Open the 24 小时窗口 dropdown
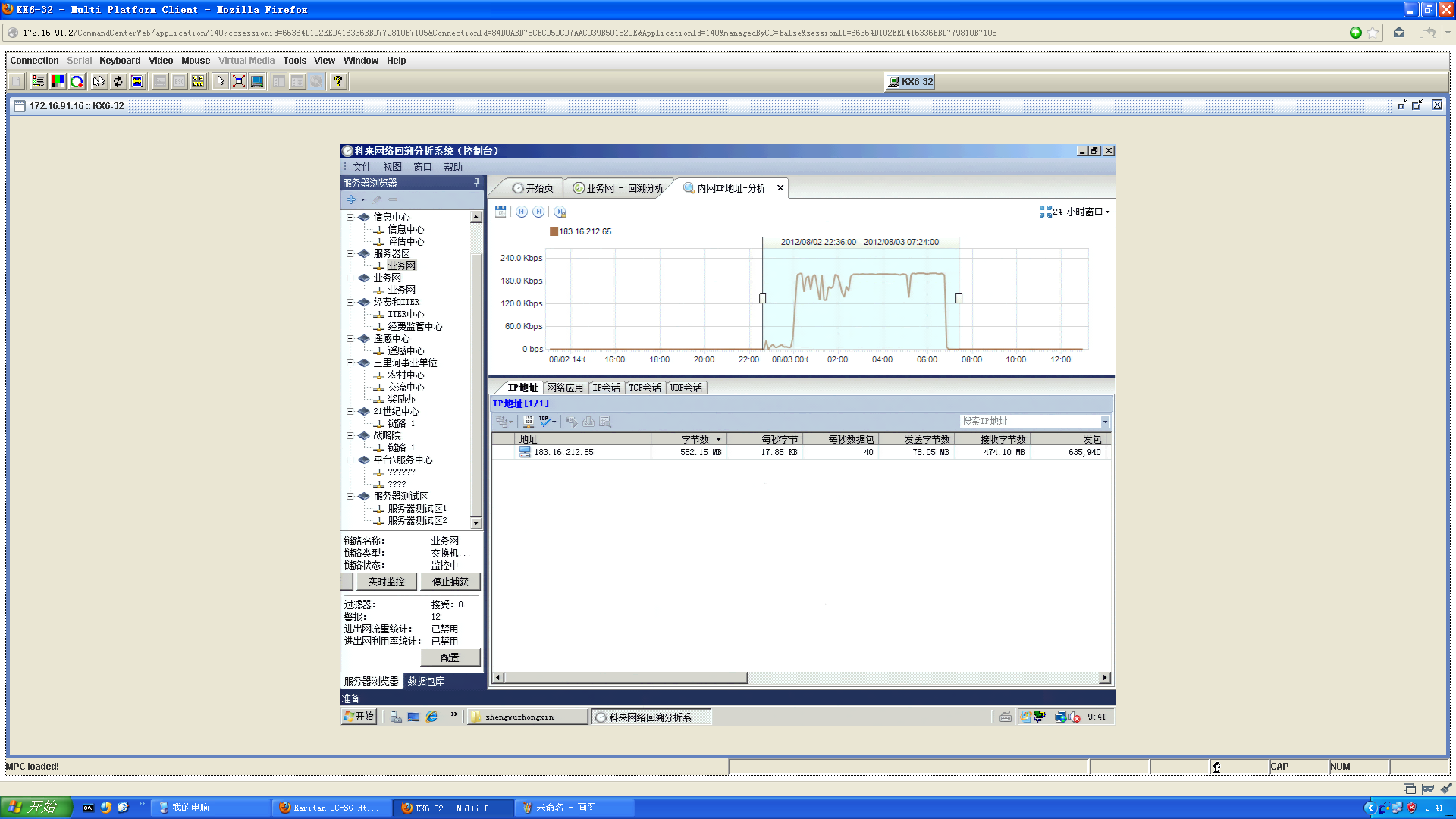The width and height of the screenshot is (1456, 819). click(x=1075, y=212)
